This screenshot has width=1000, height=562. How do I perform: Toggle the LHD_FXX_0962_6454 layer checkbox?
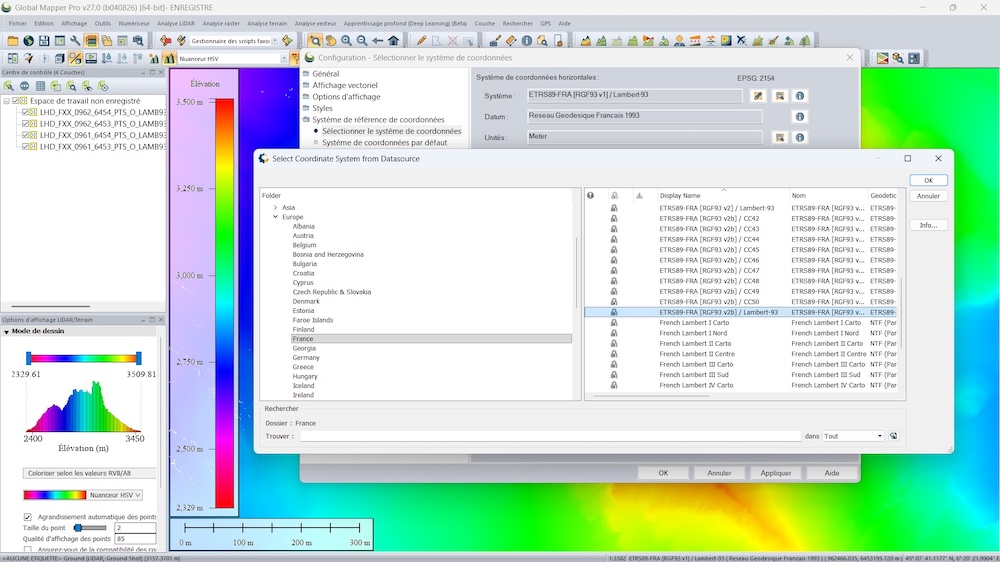click(x=26, y=112)
